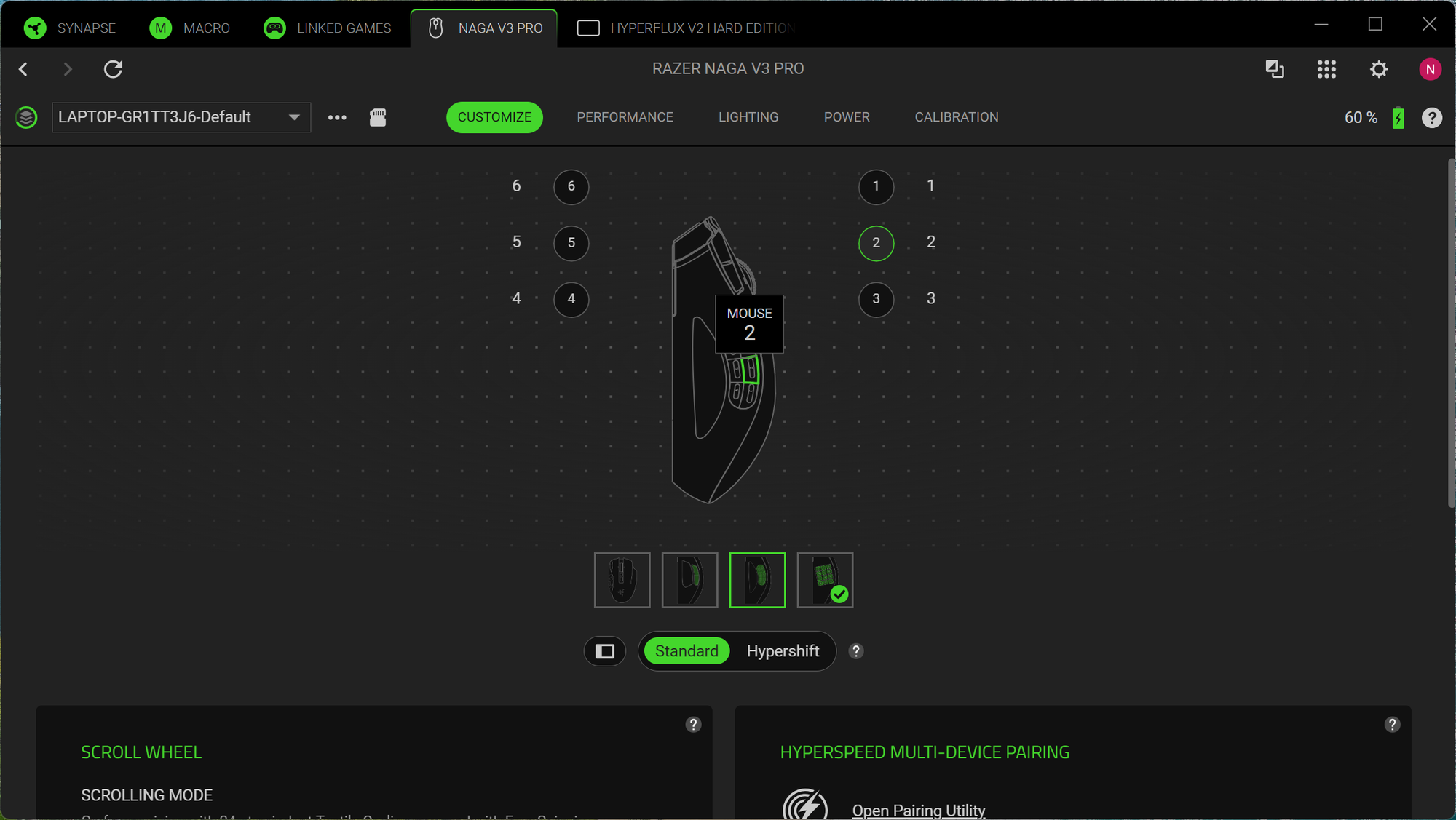
Task: Show the top view mouse thumbnail
Action: coord(622,580)
